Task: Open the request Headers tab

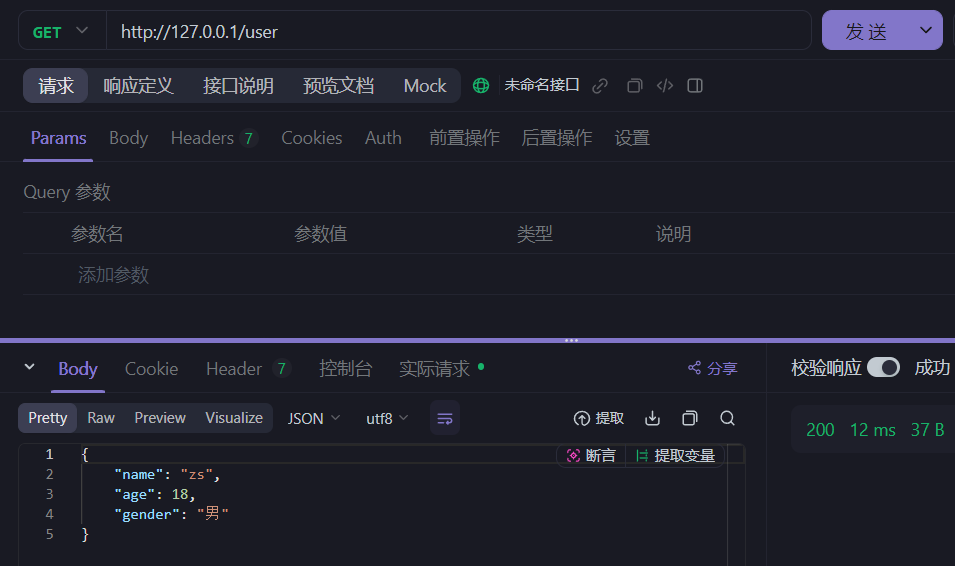Action: (x=214, y=138)
